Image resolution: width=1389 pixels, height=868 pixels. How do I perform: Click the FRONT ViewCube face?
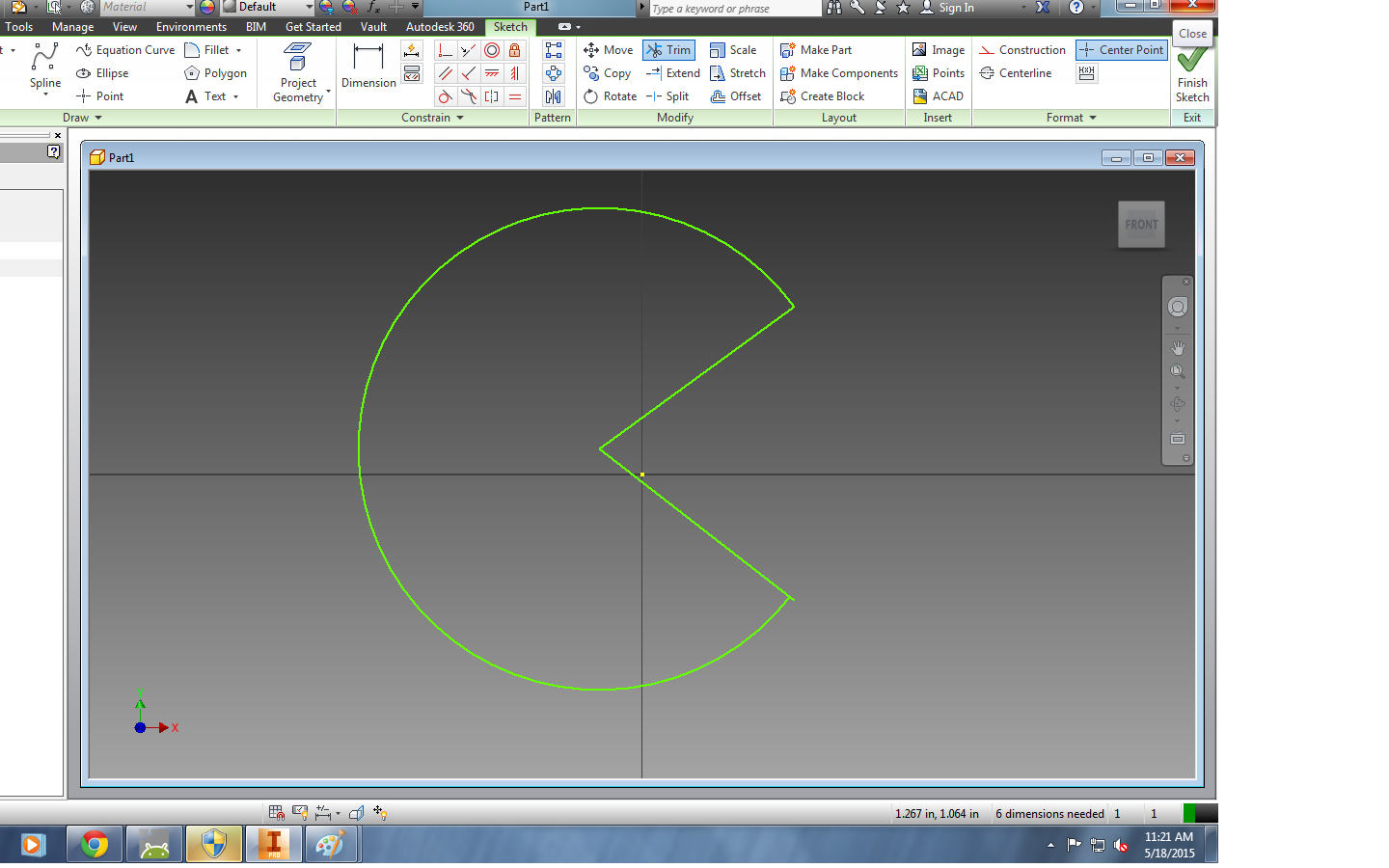pyautogui.click(x=1141, y=225)
